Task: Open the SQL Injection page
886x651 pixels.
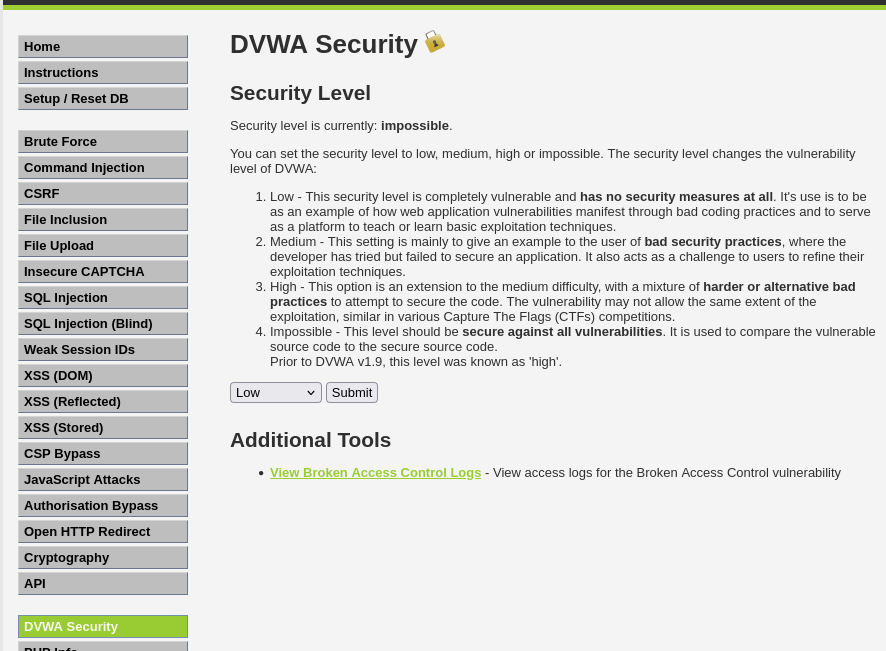Action: pos(103,297)
